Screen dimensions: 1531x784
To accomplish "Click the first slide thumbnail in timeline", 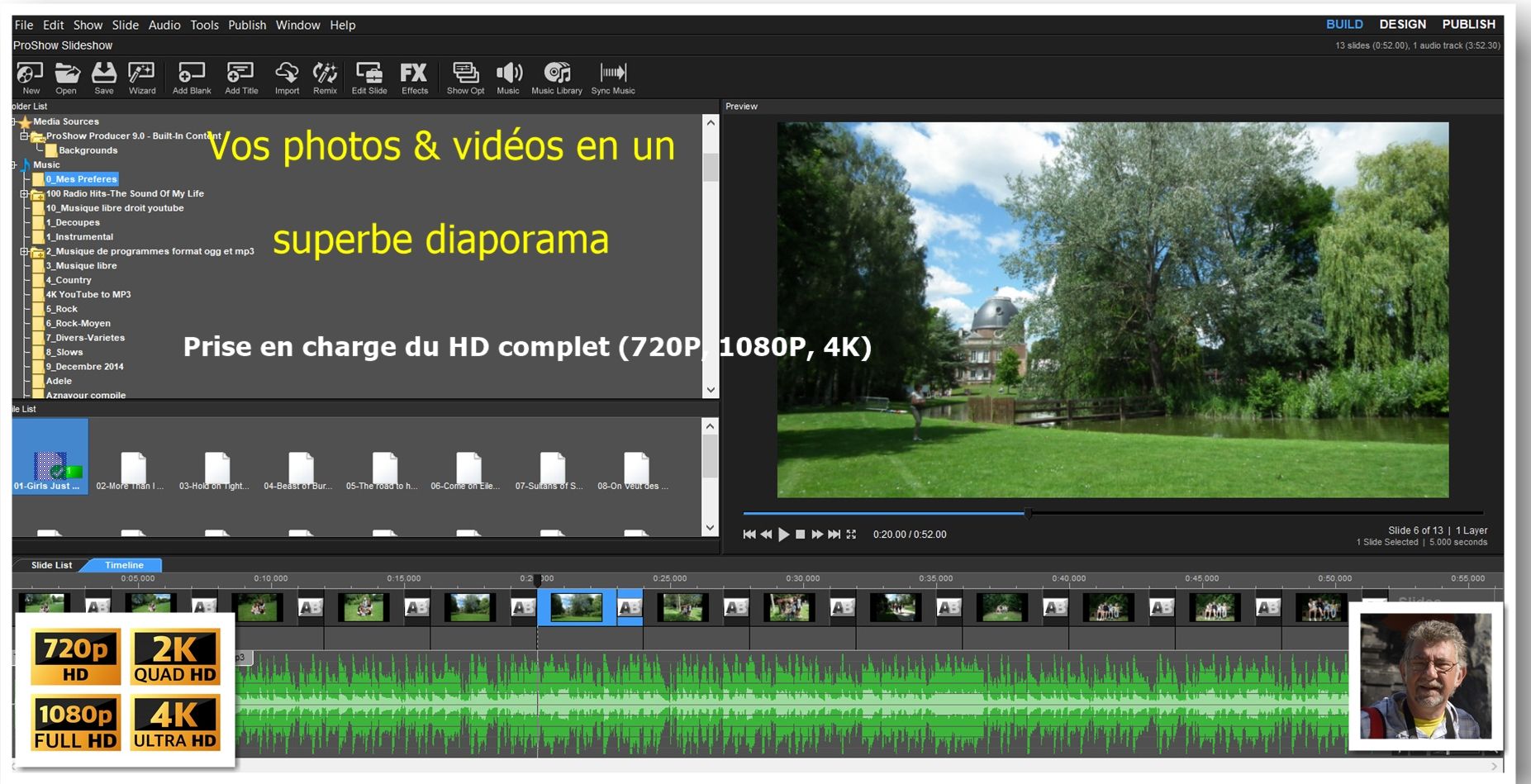I will point(44,607).
